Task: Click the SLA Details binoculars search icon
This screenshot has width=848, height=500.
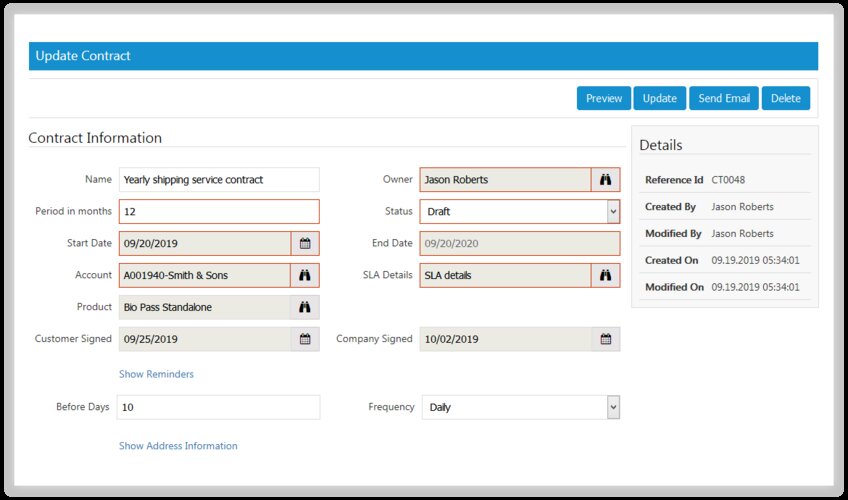Action: point(605,275)
